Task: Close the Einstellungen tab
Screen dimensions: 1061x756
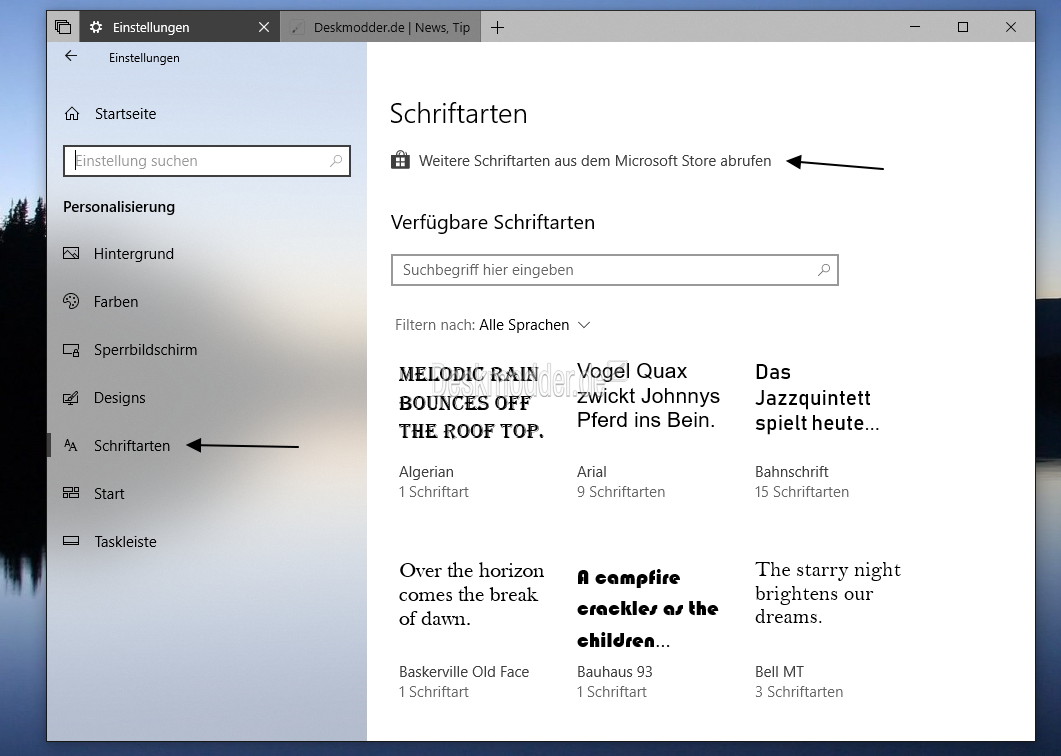Action: click(x=264, y=27)
